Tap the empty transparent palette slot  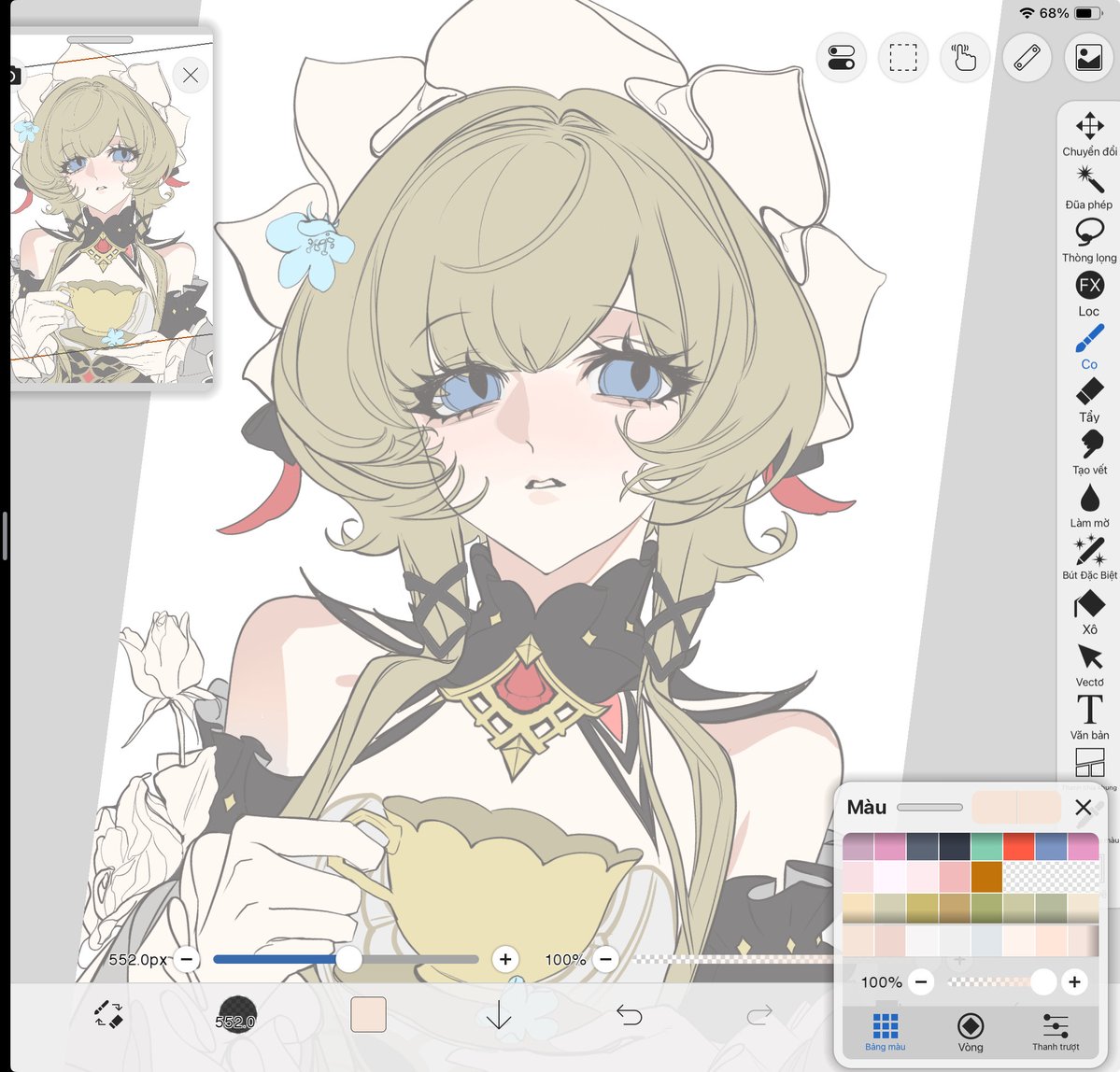point(1051,877)
